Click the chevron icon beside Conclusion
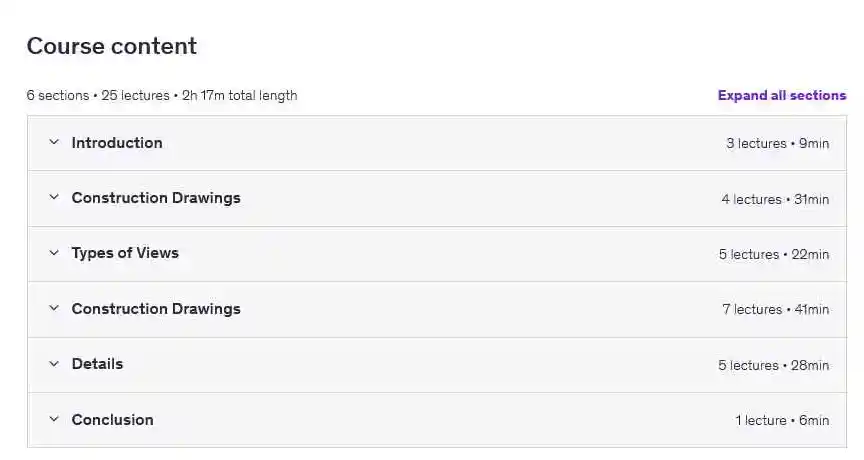Viewport: 864px width, 460px height. click(x=54, y=420)
